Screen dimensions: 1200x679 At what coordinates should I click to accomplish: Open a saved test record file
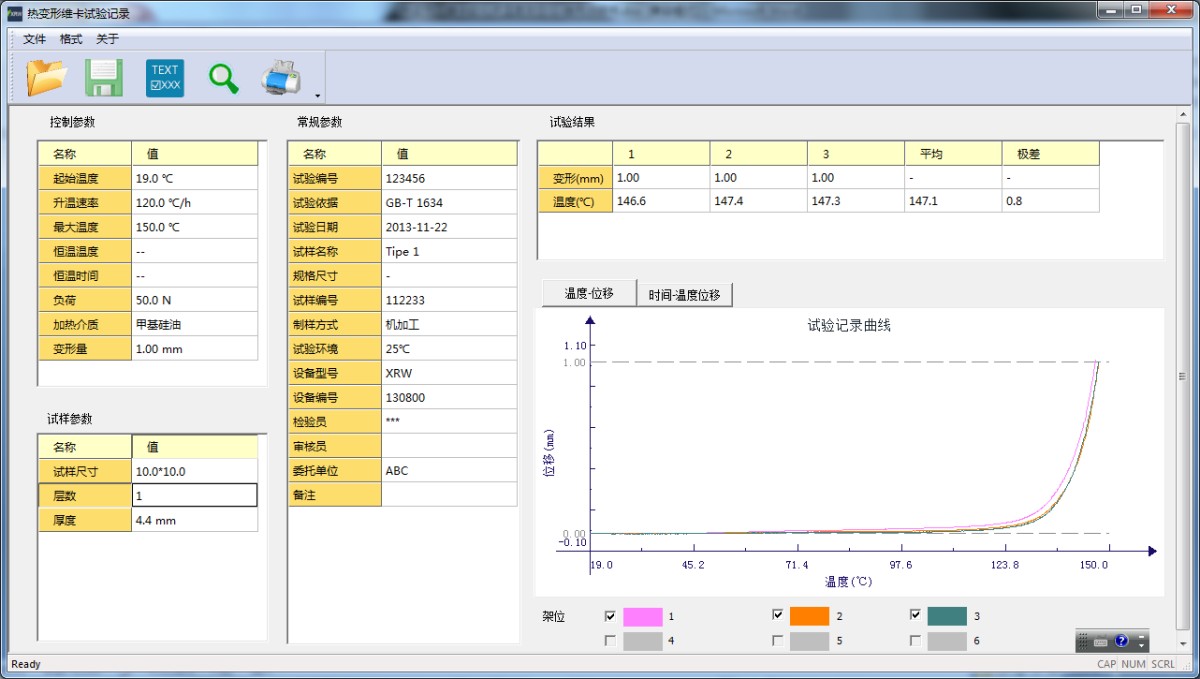point(46,77)
